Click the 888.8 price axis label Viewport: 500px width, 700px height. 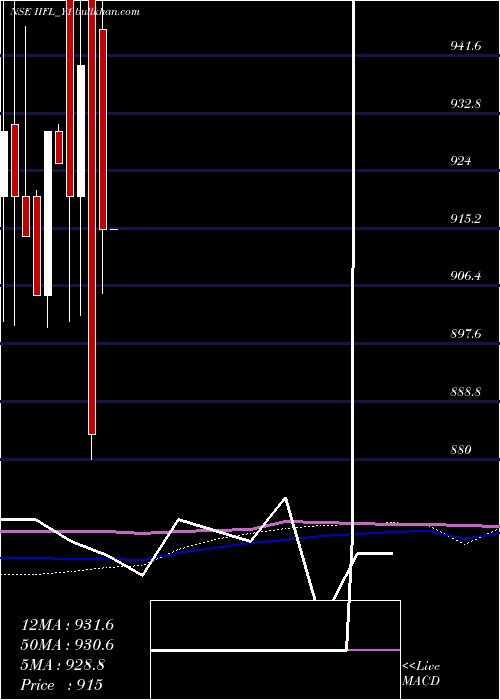466,392
